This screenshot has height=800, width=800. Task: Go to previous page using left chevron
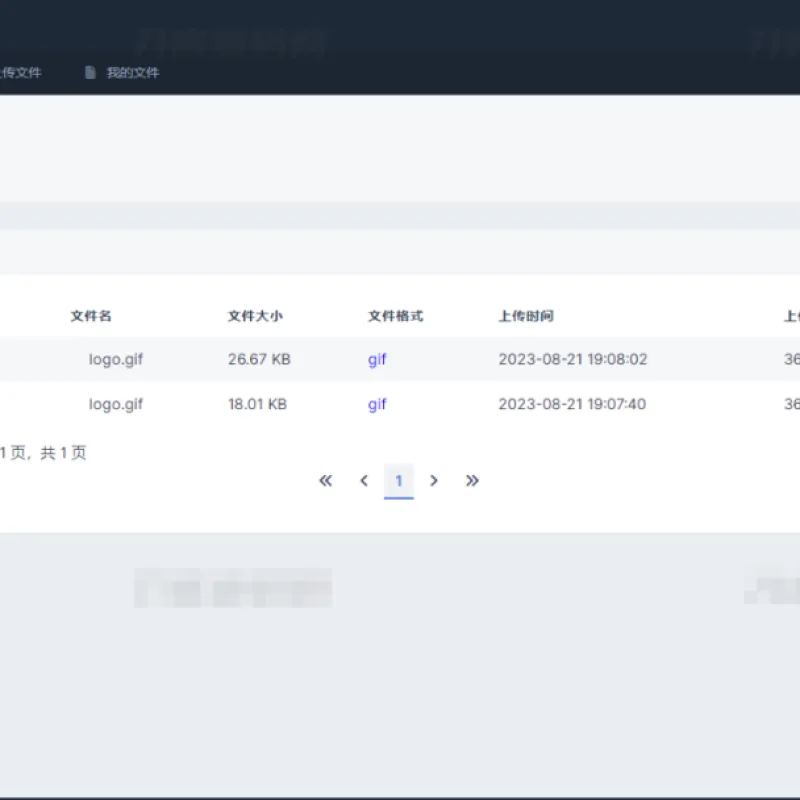[x=364, y=481]
